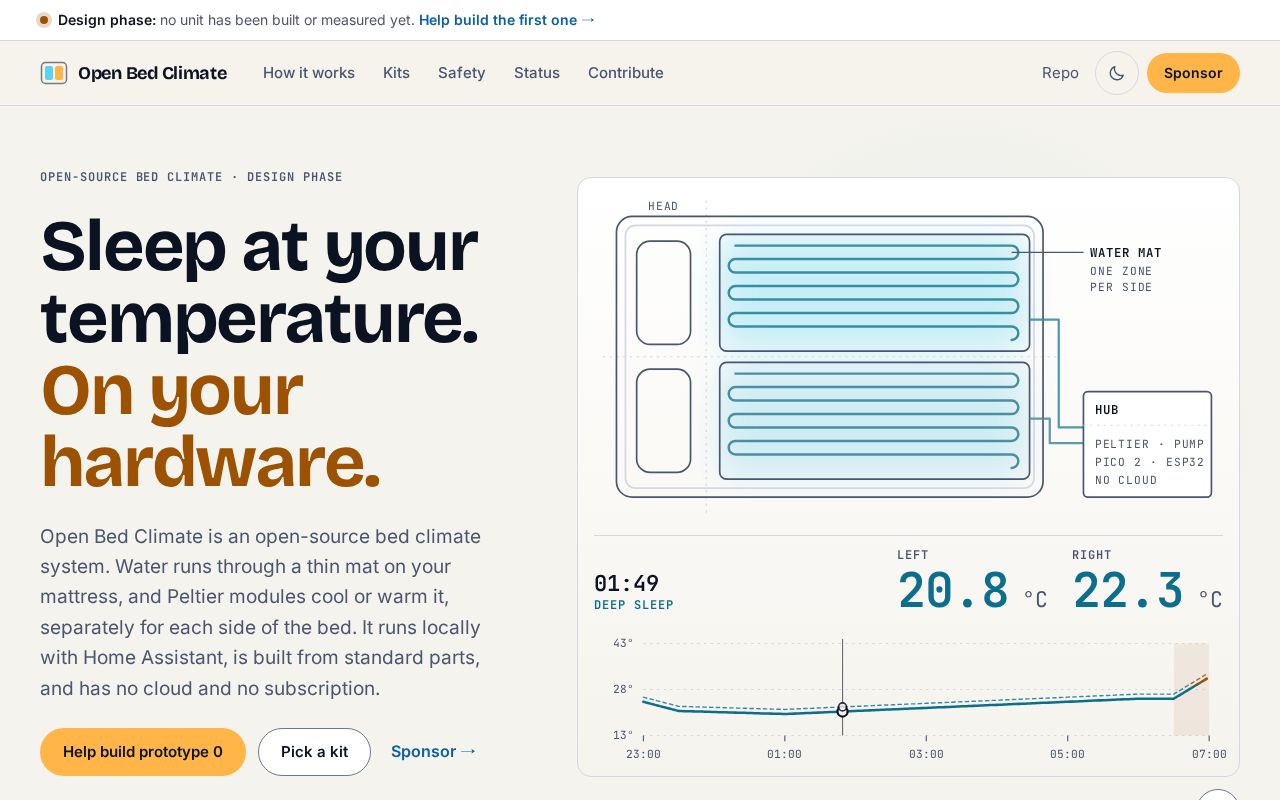The image size is (1280, 800).
Task: Click the LEFT temperature reading 20.8
Action: (x=953, y=591)
